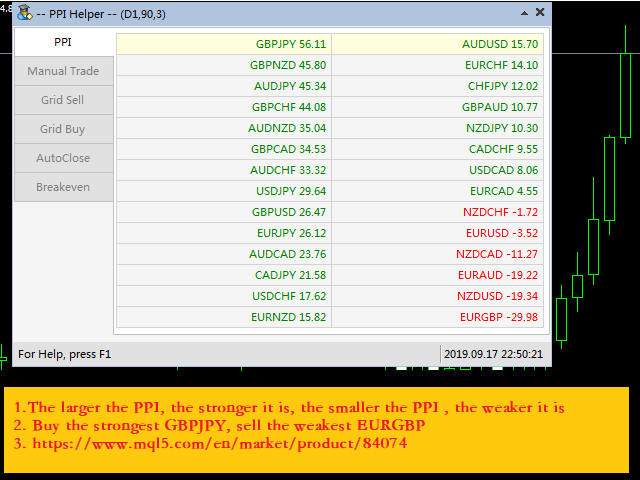Select the EURJPY 26.12 cell
The width and height of the screenshot is (640, 480).
[x=224, y=233]
